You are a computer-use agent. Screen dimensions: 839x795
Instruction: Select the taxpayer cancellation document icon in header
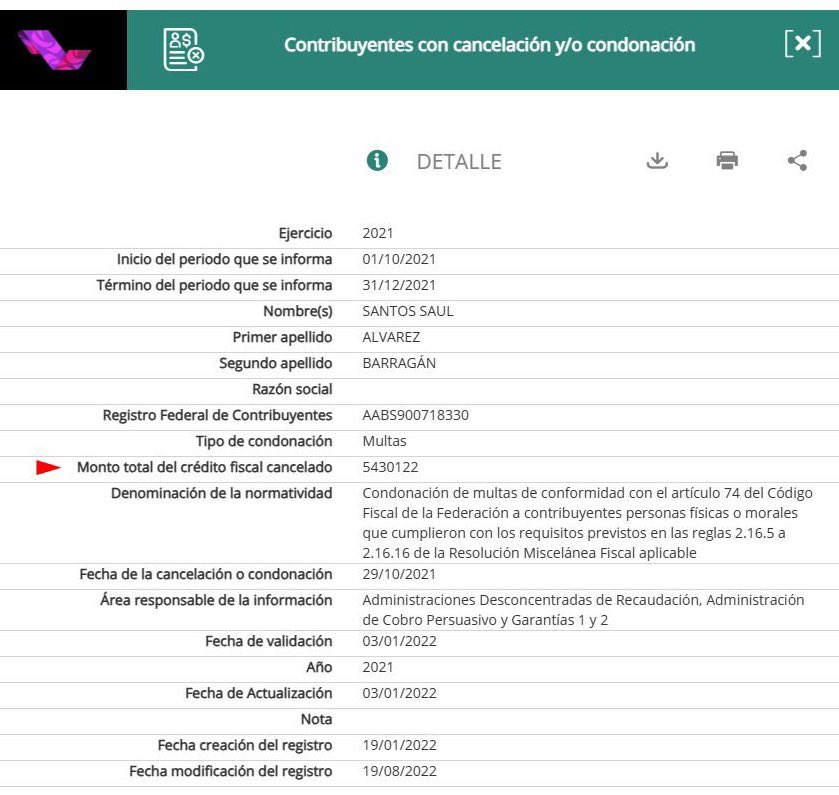181,42
